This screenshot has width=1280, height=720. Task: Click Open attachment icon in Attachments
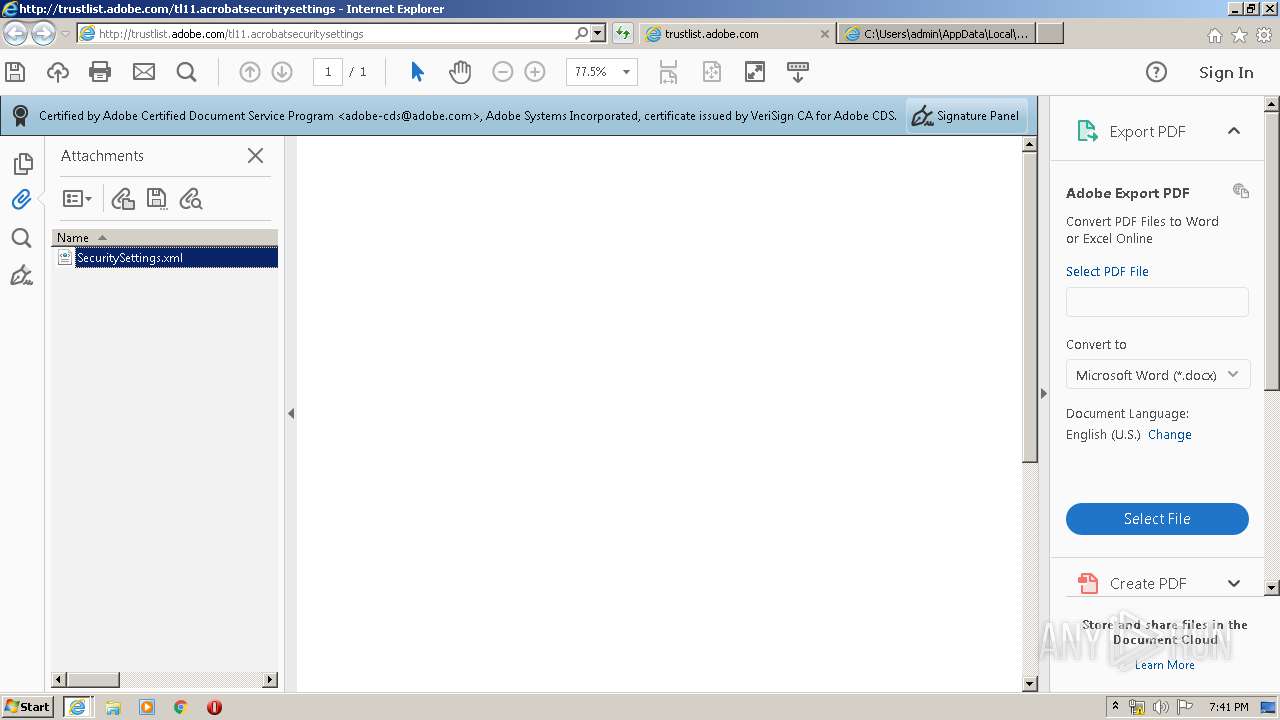[122, 199]
